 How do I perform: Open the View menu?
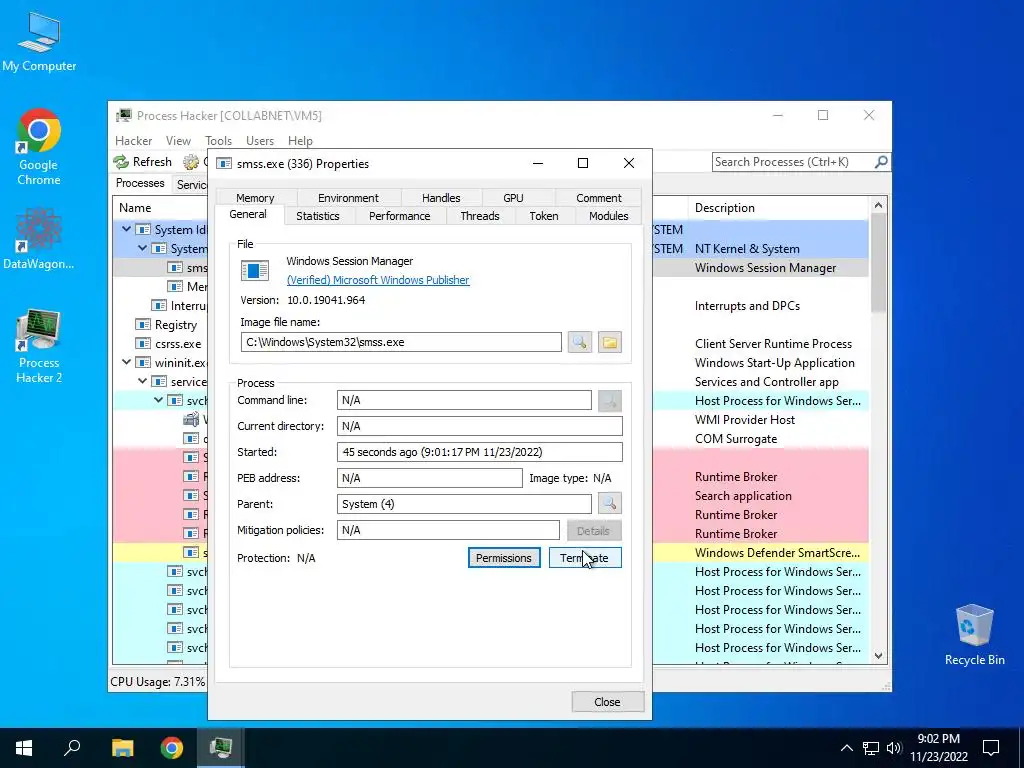click(x=178, y=140)
